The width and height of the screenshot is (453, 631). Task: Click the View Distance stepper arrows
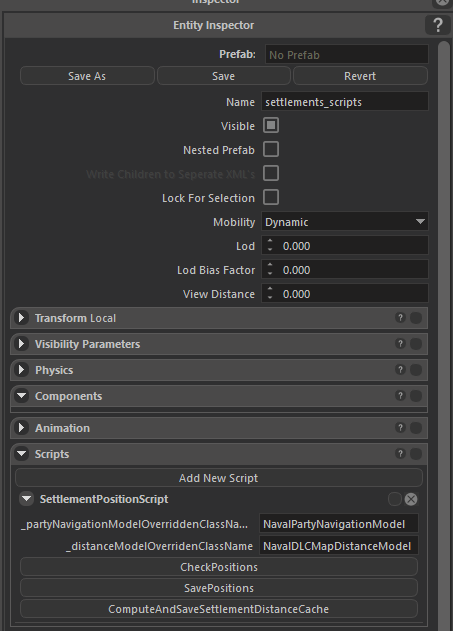point(270,294)
